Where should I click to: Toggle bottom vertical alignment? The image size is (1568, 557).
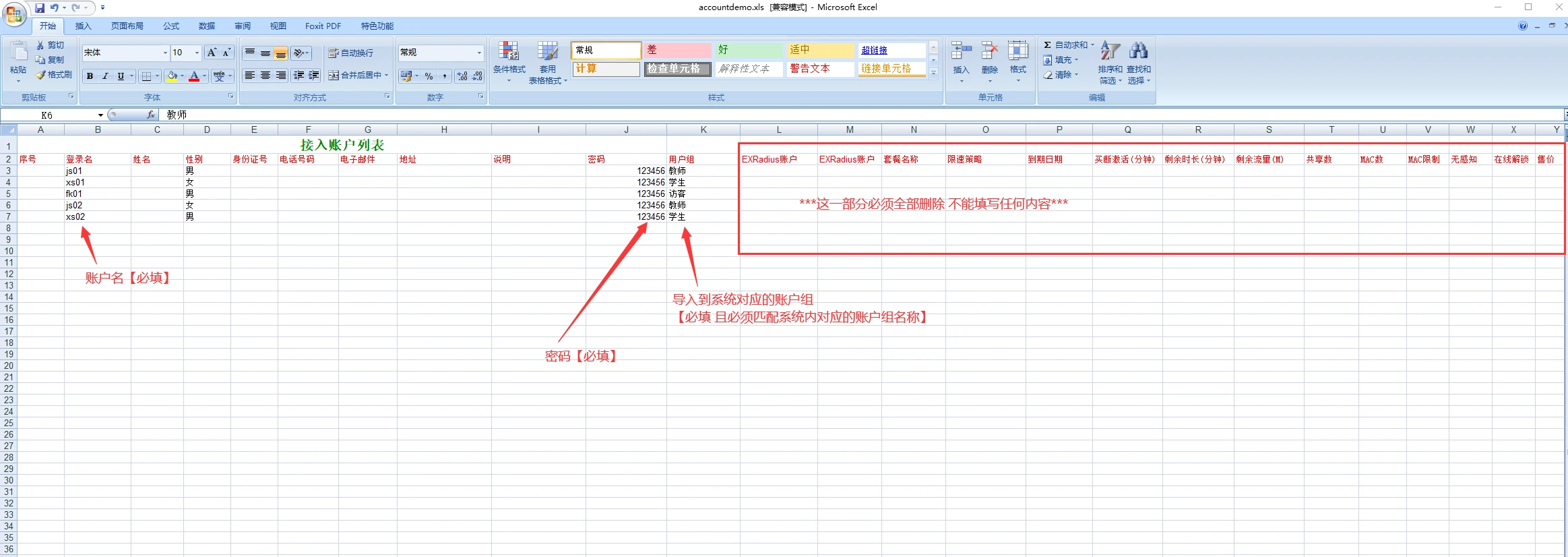(x=281, y=53)
